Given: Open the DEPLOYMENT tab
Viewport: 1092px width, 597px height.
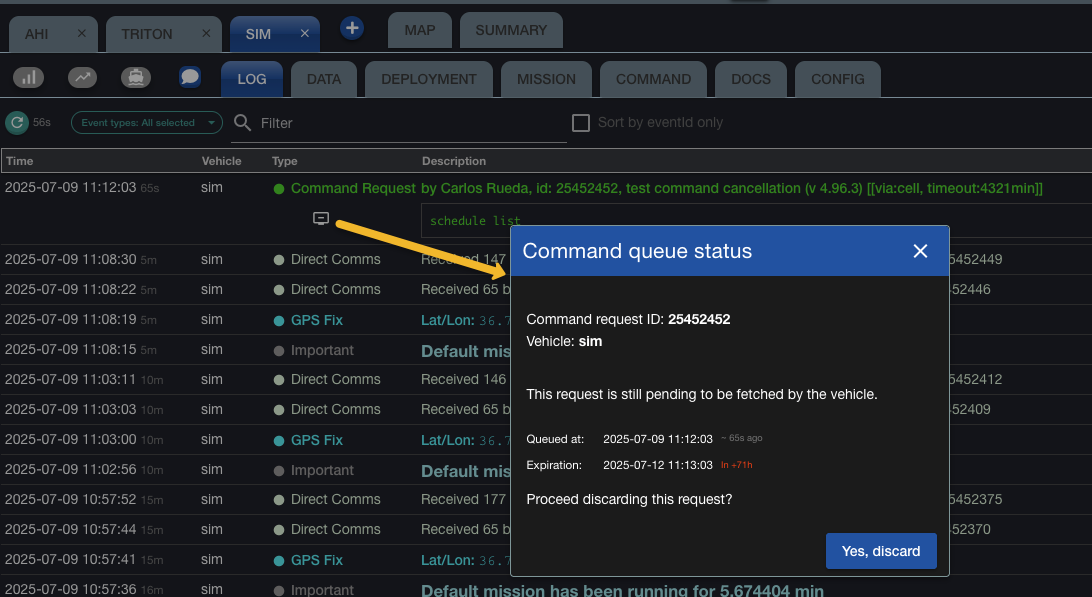Looking at the screenshot, I should (x=428, y=79).
